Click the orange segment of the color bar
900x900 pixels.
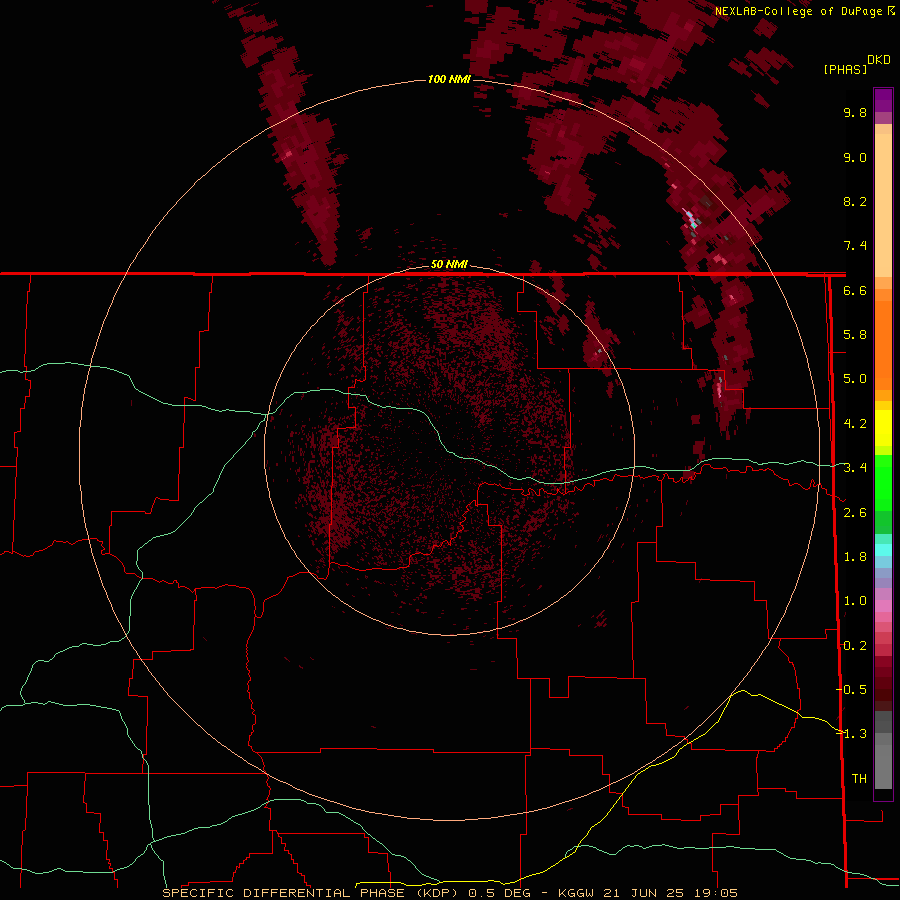(x=883, y=344)
